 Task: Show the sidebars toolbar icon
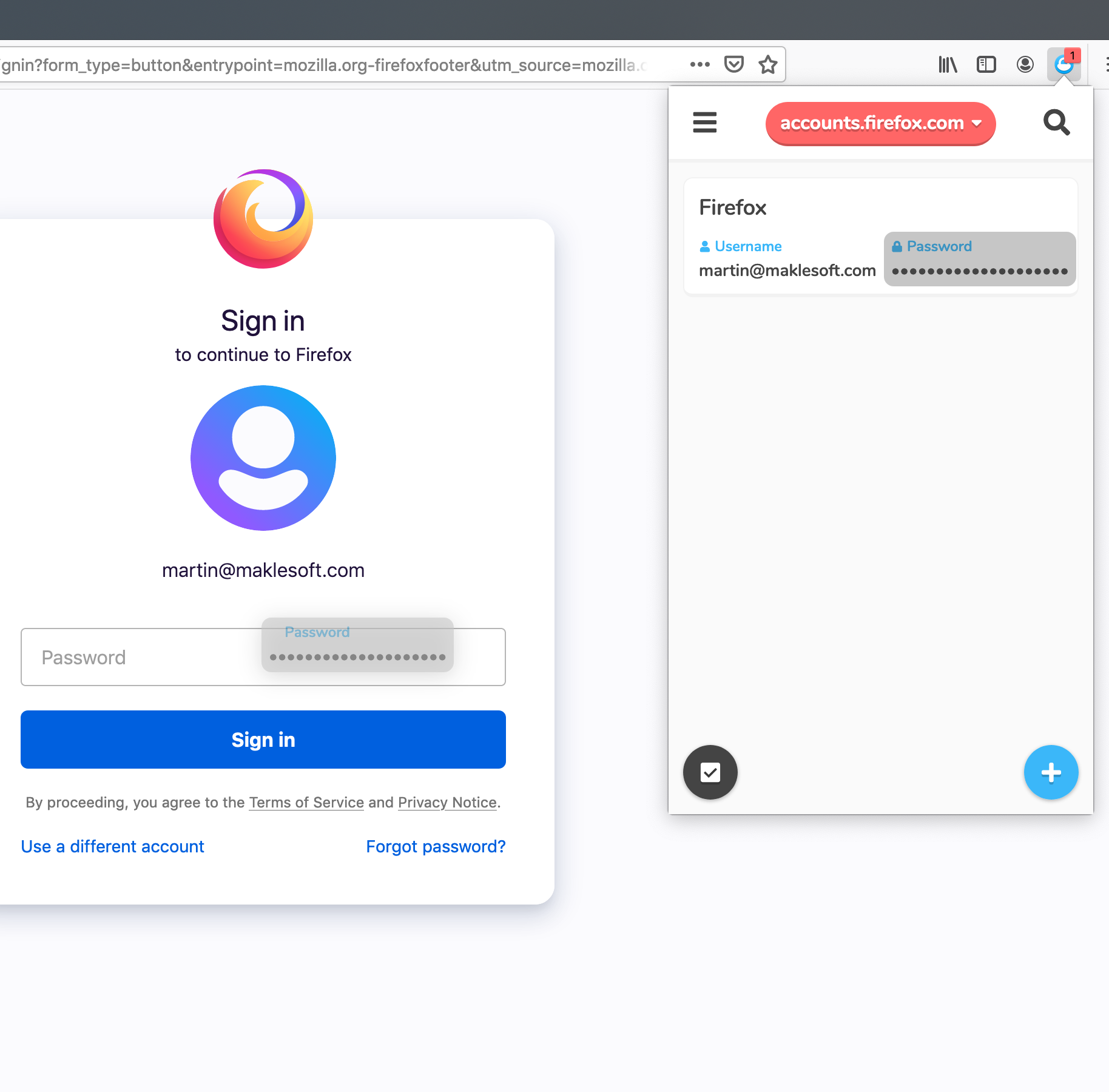[986, 64]
